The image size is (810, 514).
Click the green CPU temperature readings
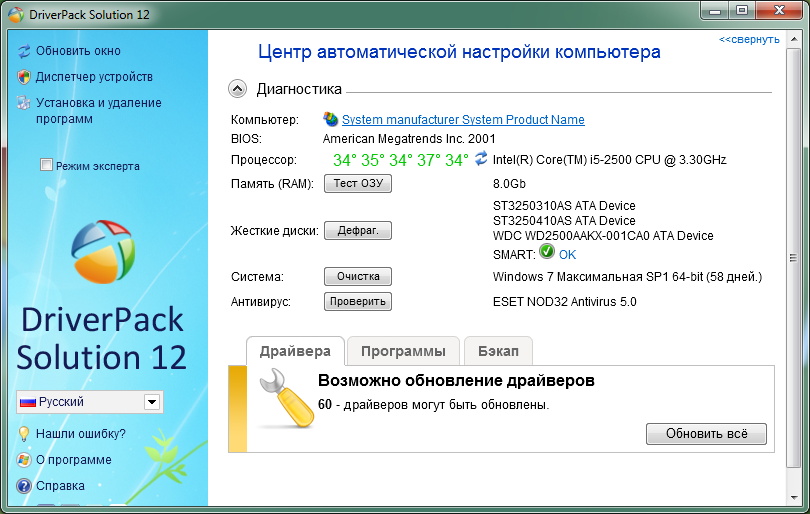401,160
